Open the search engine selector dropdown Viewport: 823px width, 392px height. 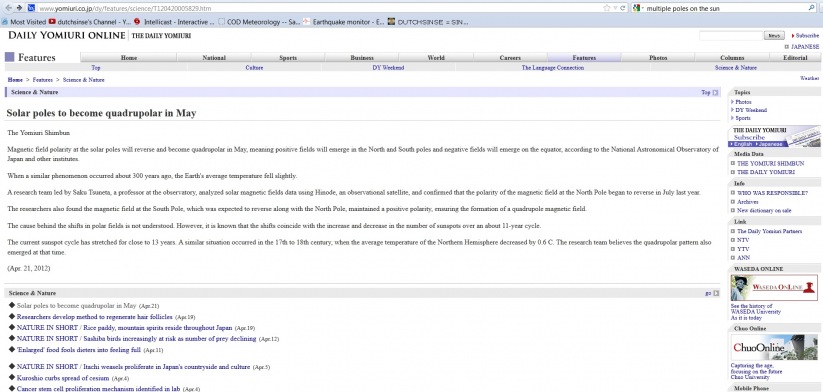pos(637,8)
